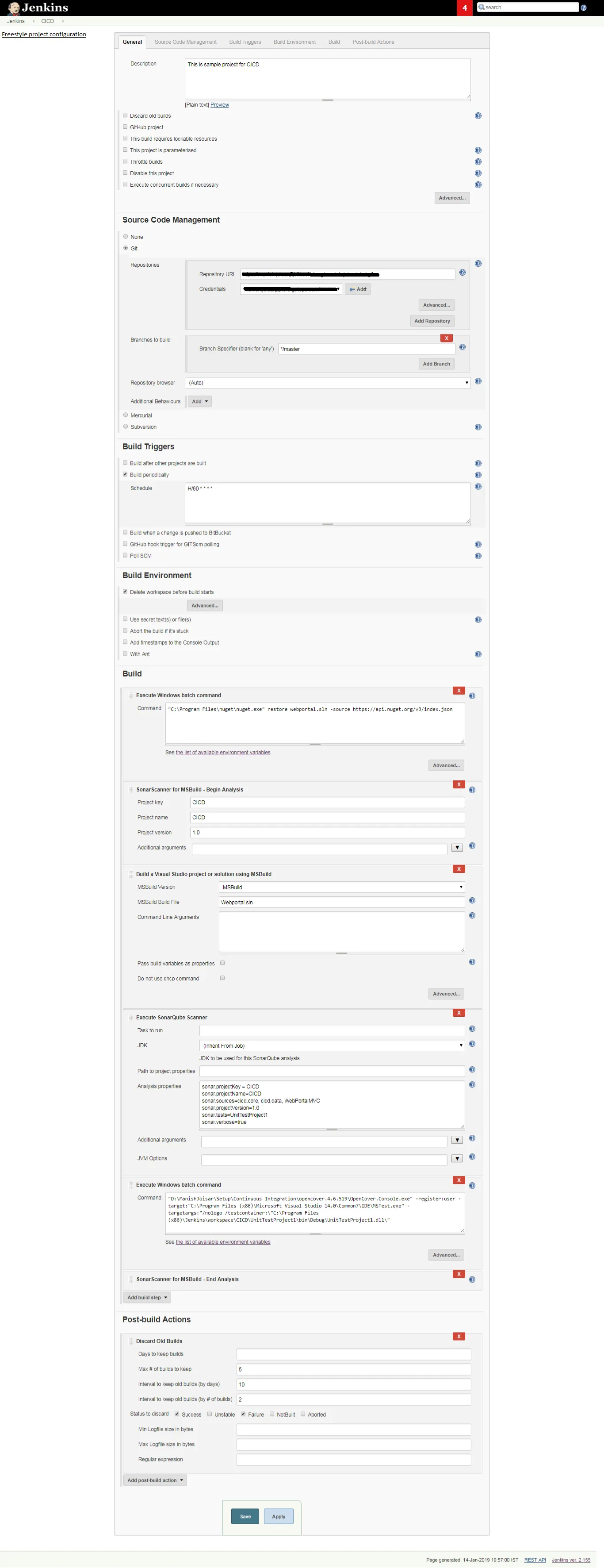Open the Credentials dropdown
Viewport: 604px width, 1568px height.
pyautogui.click(x=291, y=289)
